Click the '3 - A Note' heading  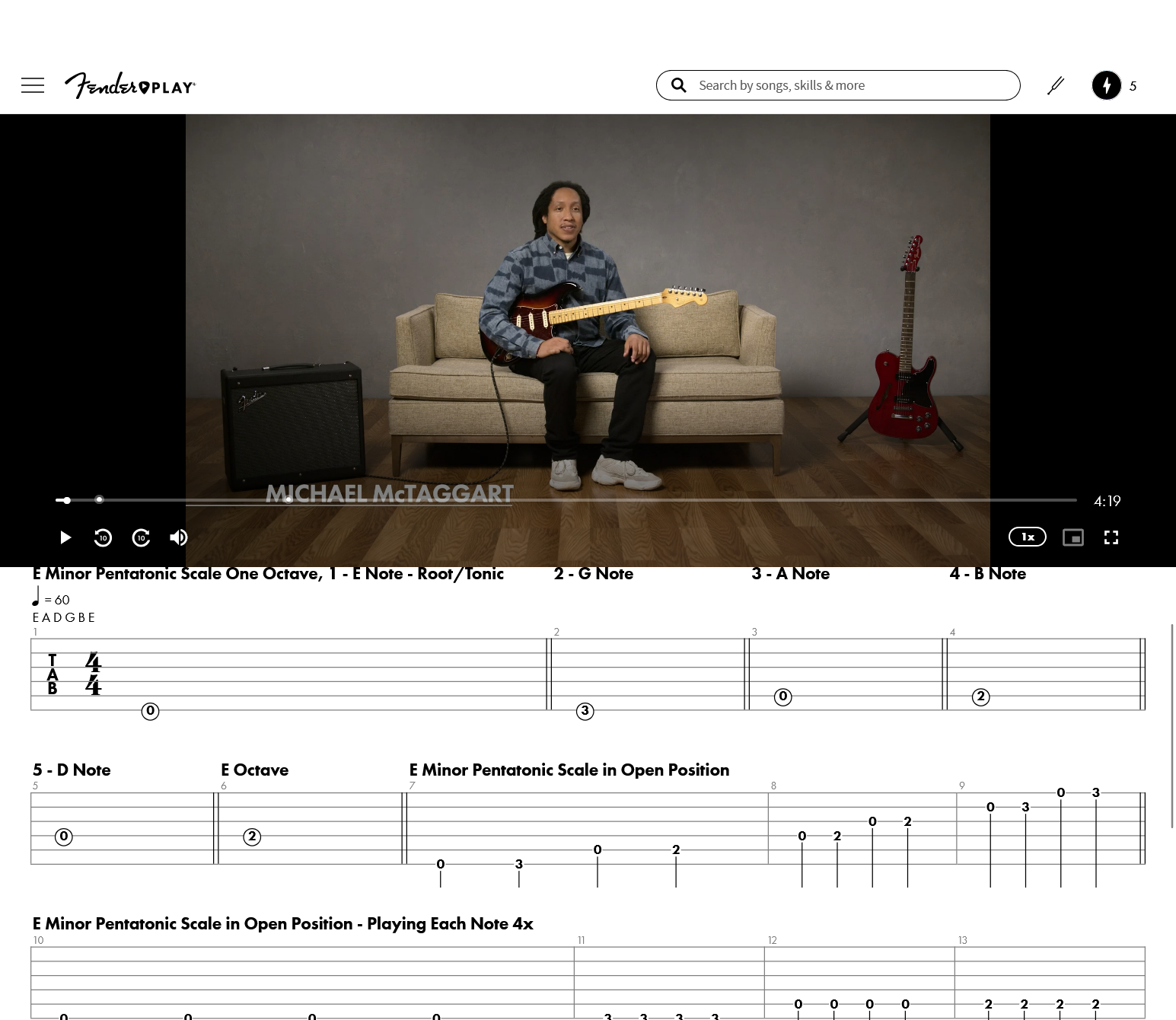791,574
